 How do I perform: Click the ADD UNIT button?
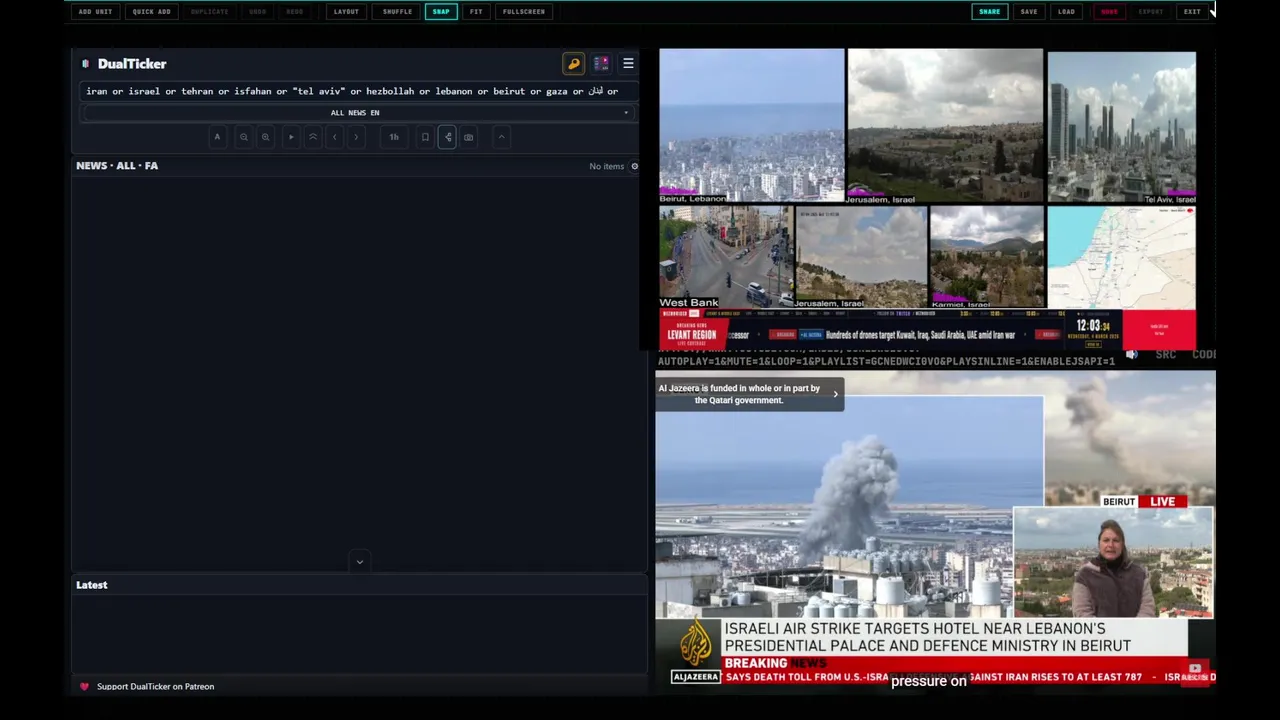point(95,12)
